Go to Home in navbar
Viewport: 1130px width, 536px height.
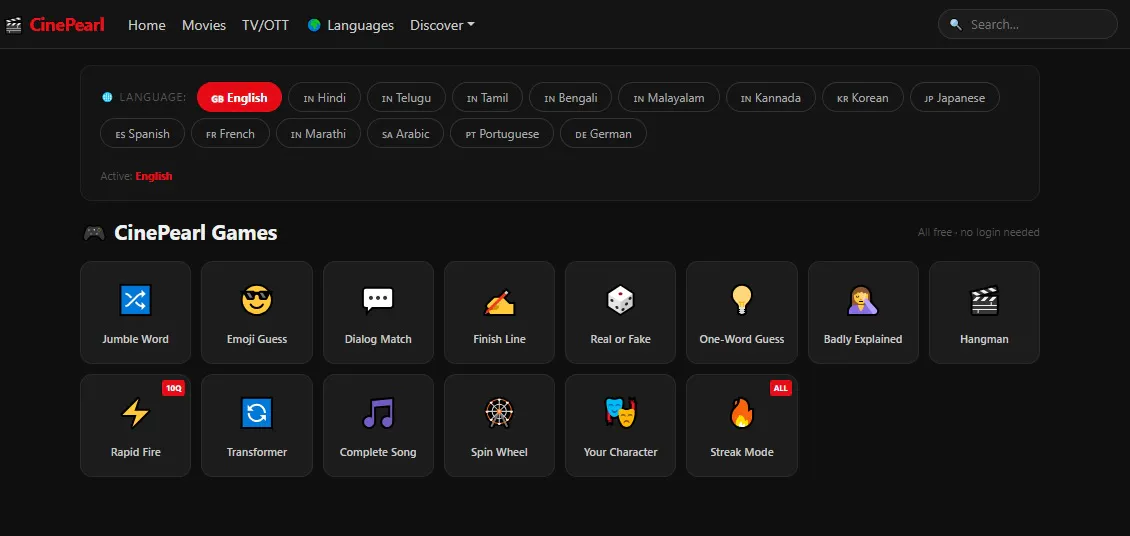147,25
